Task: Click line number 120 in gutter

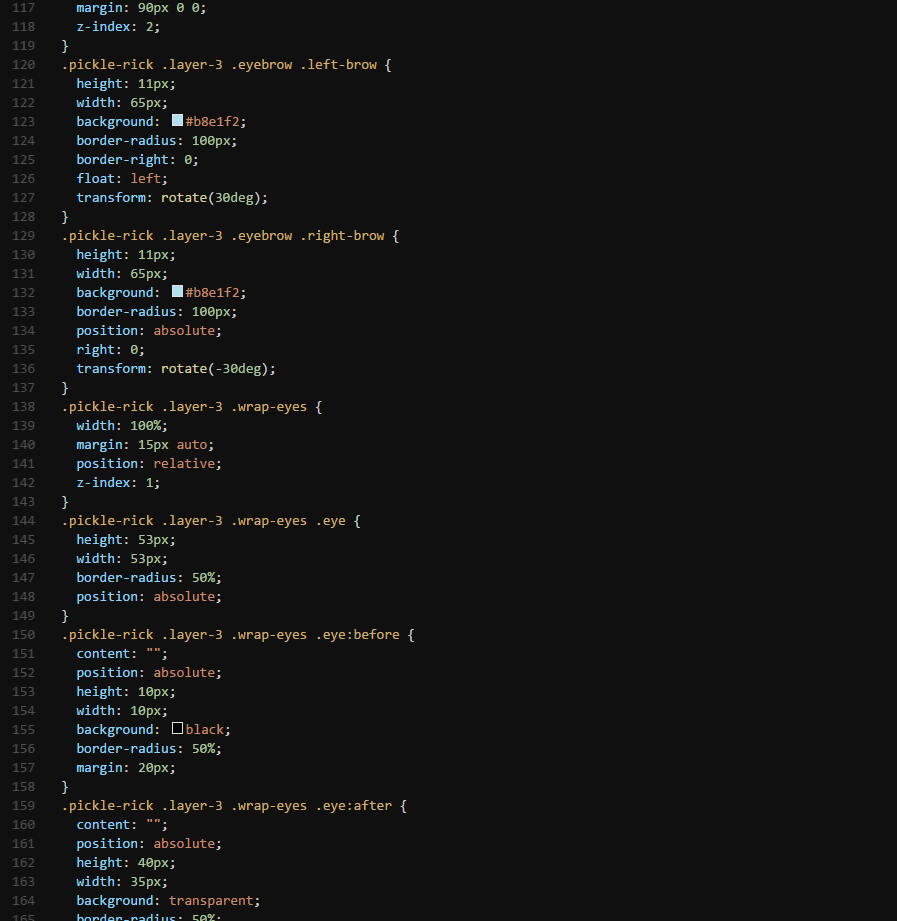Action: click(x=23, y=65)
